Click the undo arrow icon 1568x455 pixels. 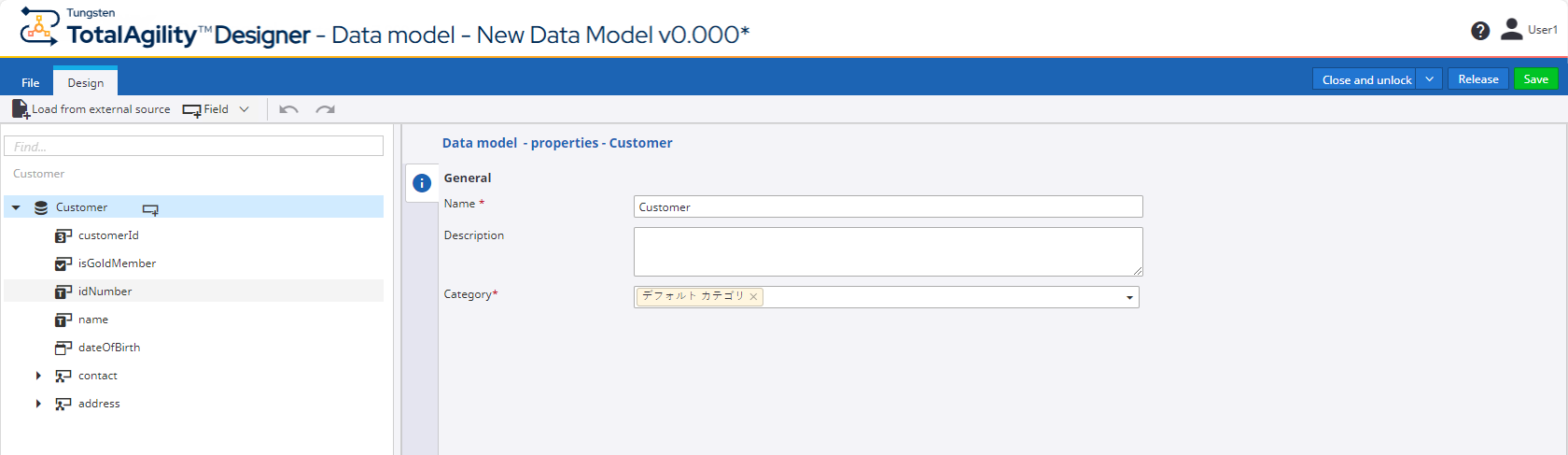point(288,109)
